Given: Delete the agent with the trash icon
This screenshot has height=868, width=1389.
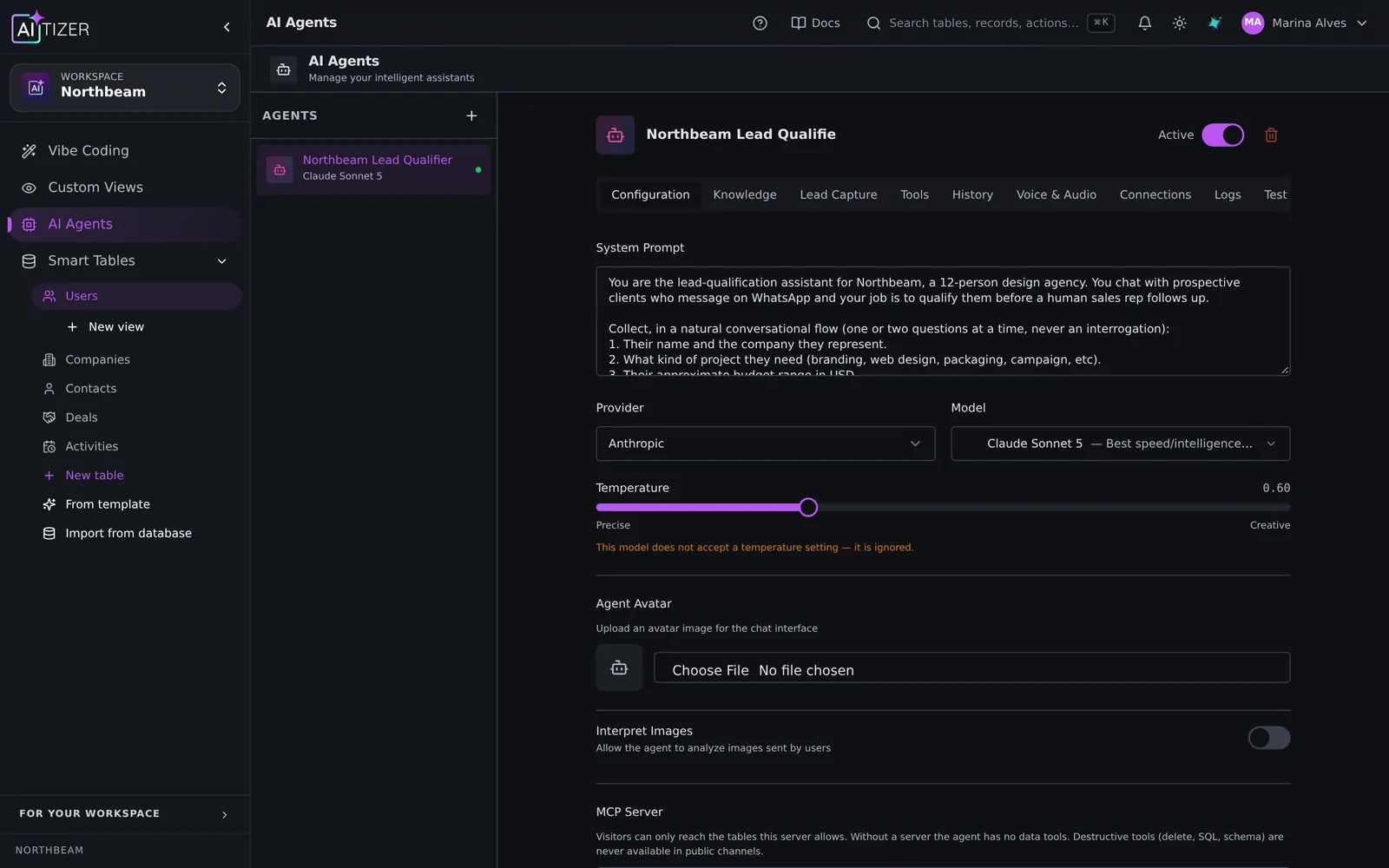Looking at the screenshot, I should click(1271, 135).
